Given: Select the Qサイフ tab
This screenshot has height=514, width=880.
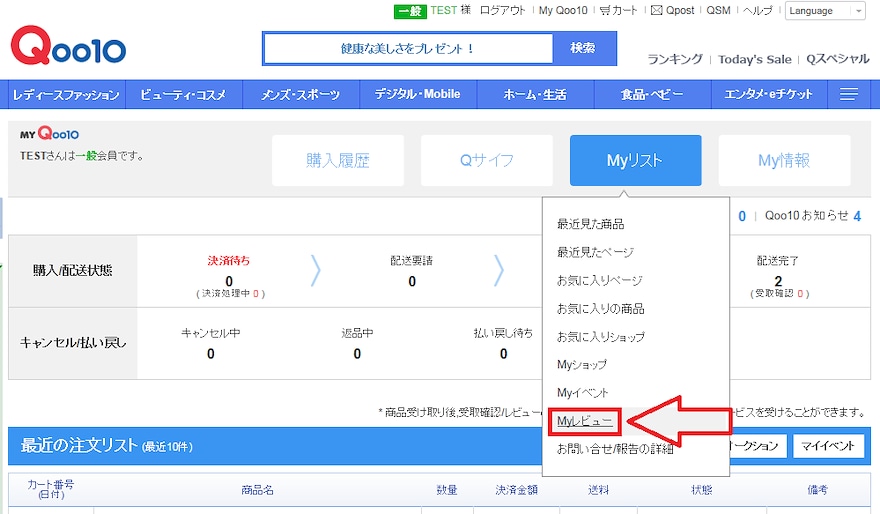Looking at the screenshot, I should 487,160.
